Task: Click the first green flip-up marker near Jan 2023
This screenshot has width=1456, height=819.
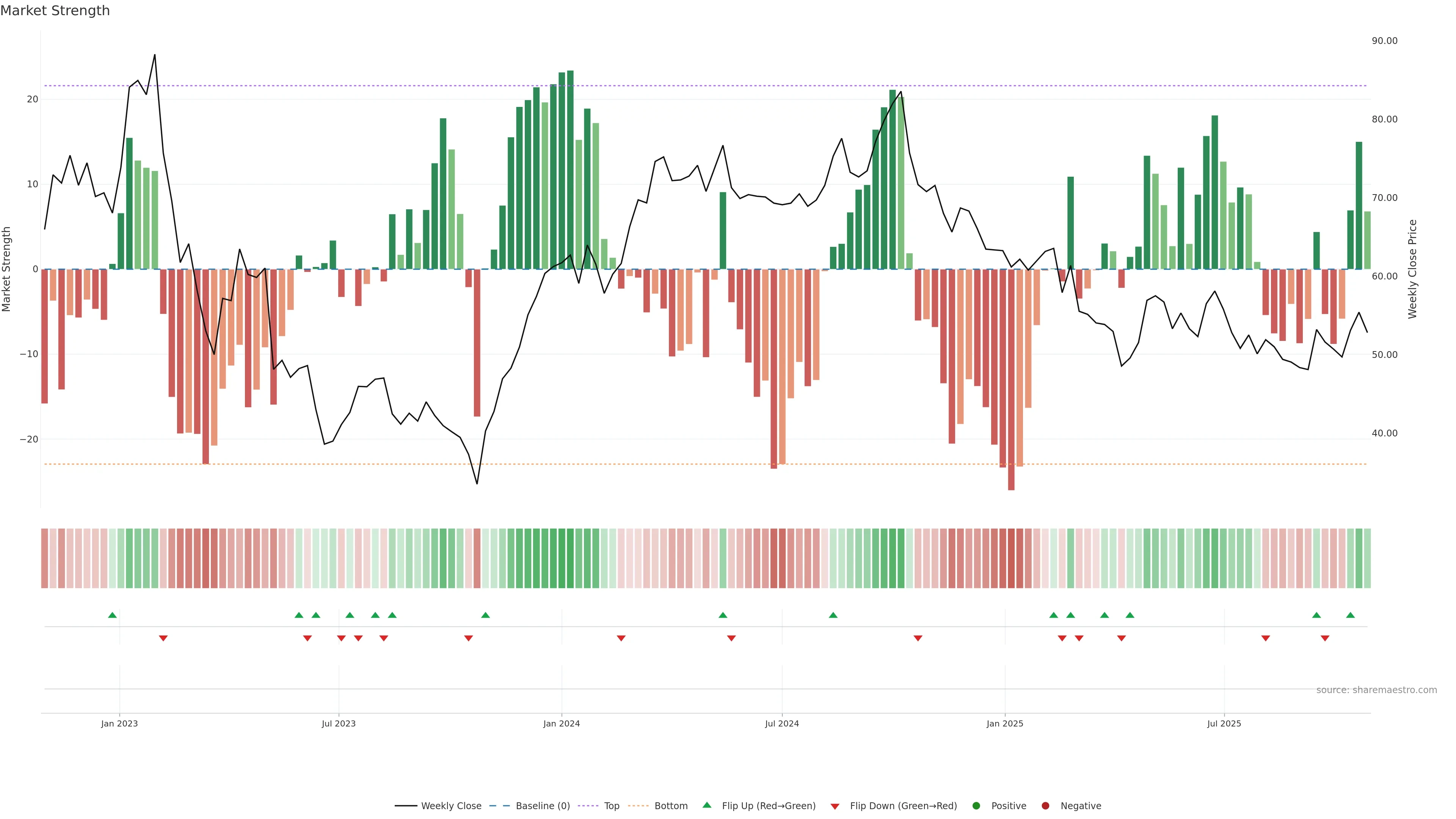Action: [113, 615]
